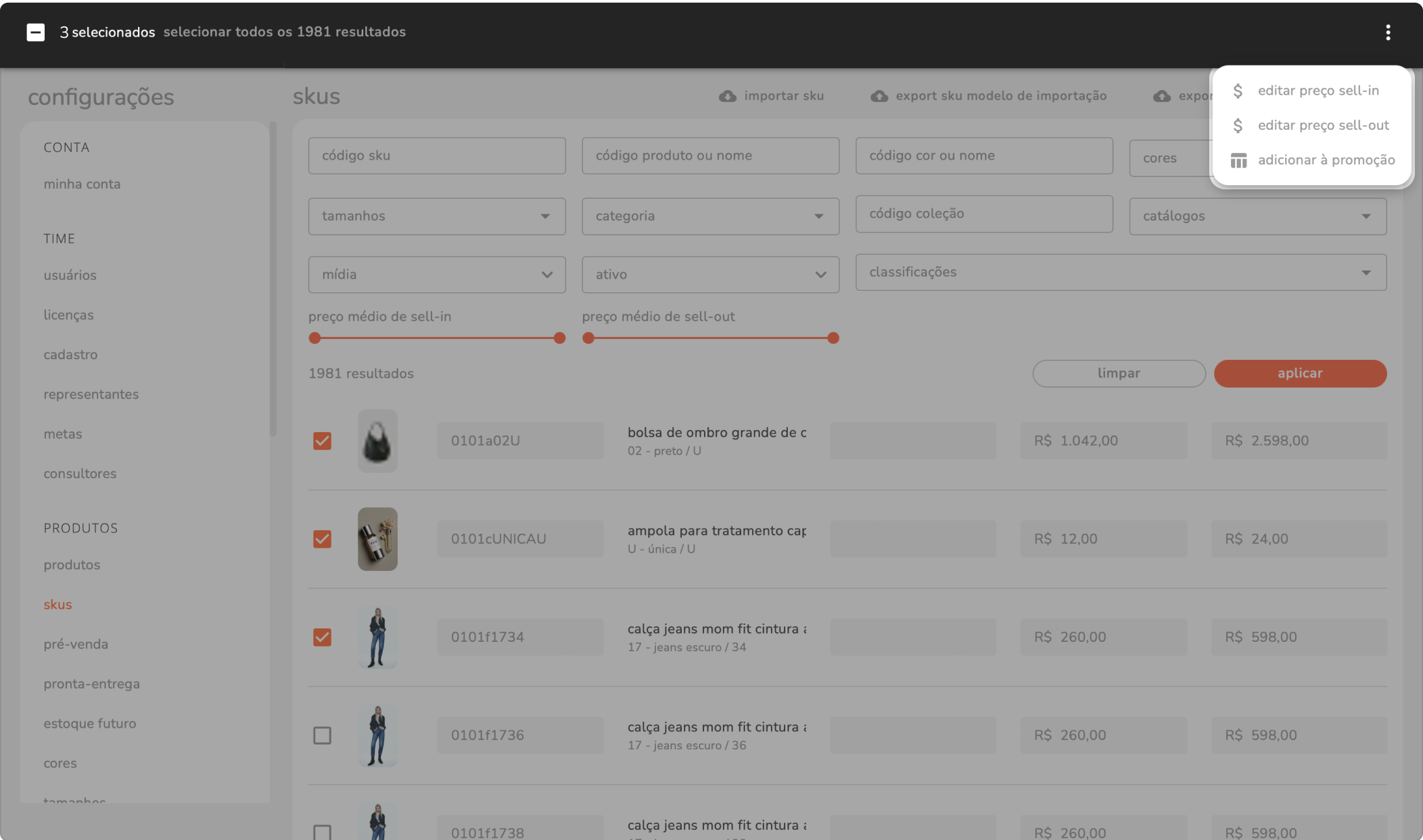1423x840 pixels.
Task: Click the cloud upload icon for importar sku
Action: tap(728, 96)
